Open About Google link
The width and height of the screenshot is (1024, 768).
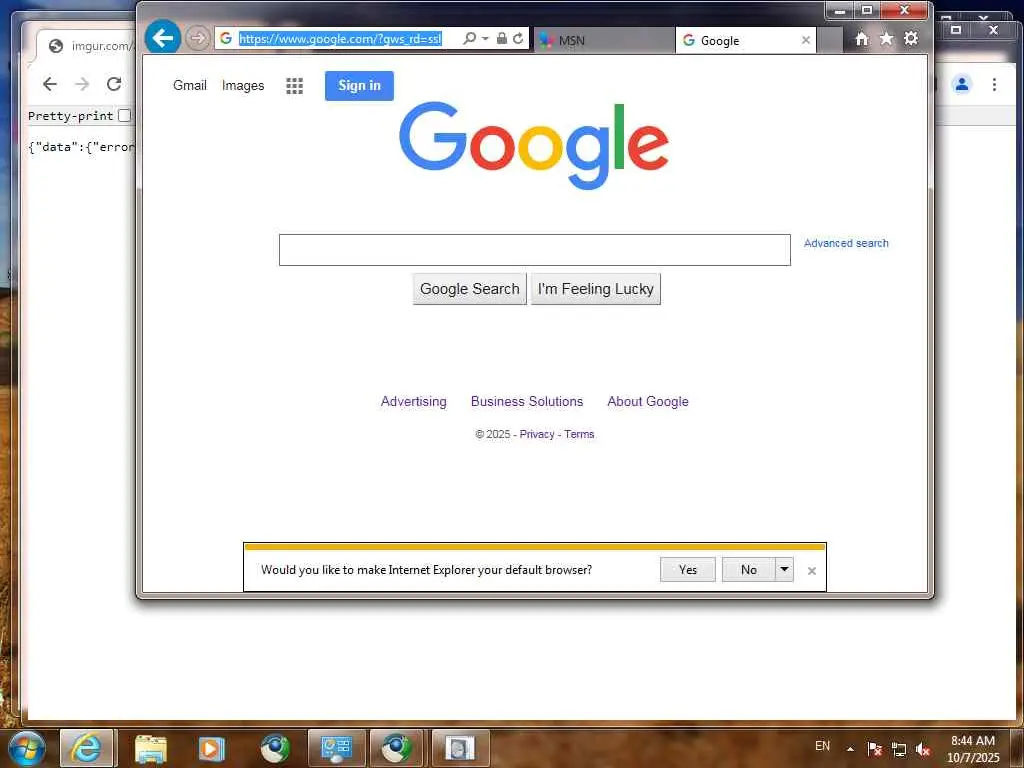tap(648, 401)
